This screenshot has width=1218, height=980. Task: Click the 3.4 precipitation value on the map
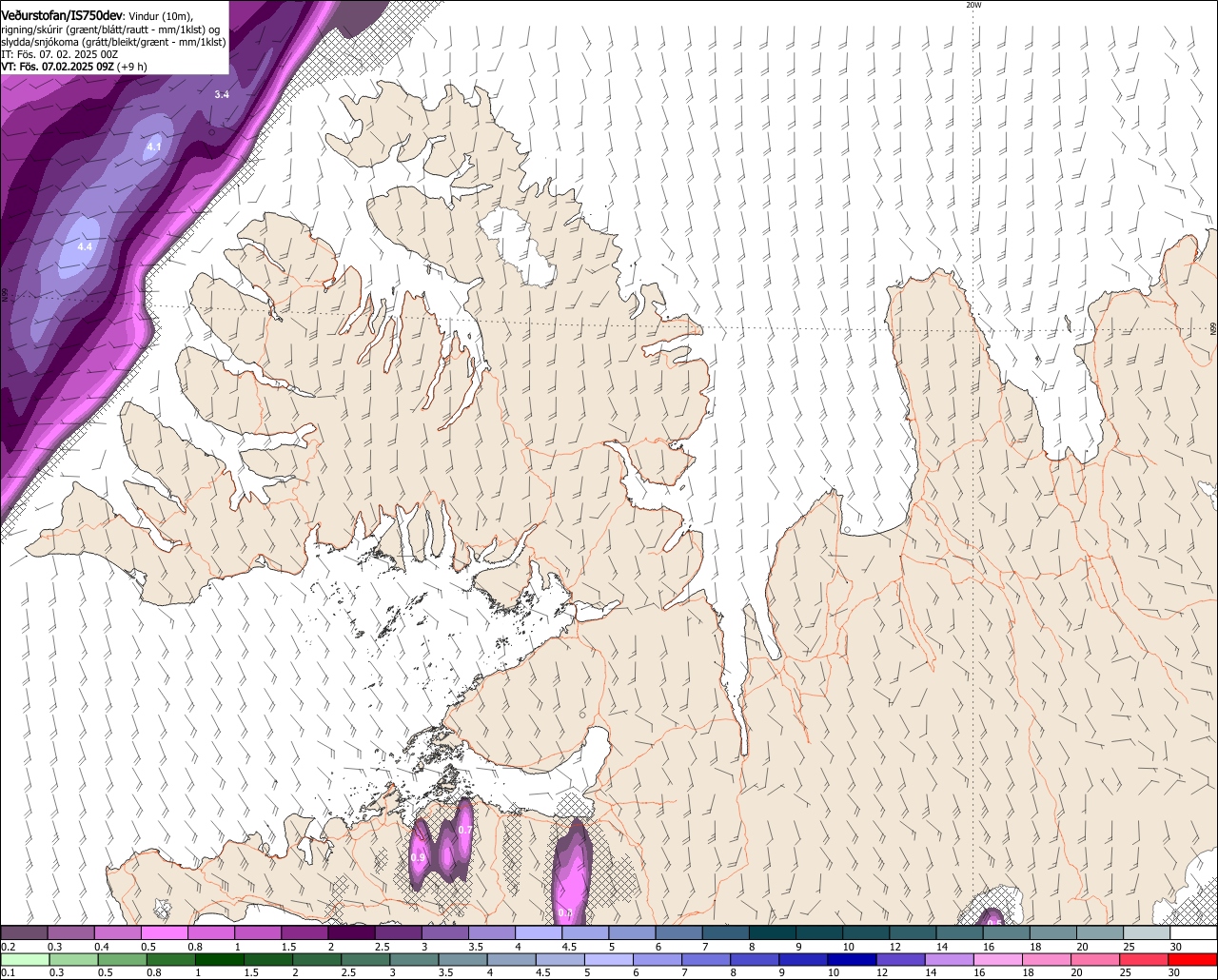(222, 94)
